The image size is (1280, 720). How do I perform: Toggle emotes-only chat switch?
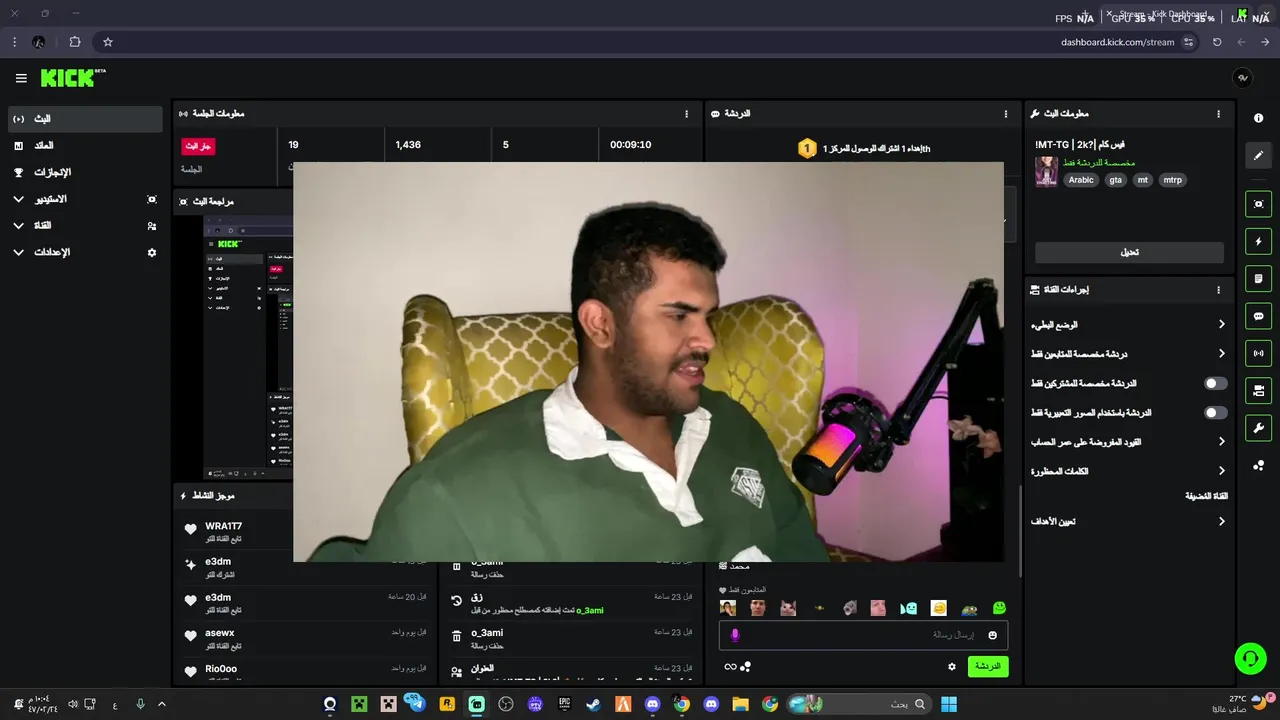(1215, 412)
